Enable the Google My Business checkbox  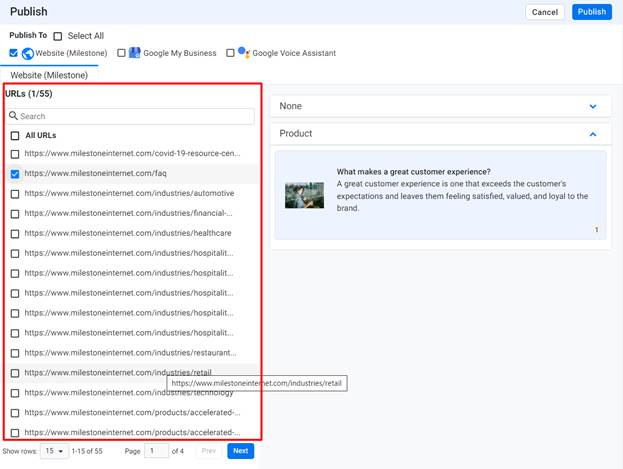tap(121, 53)
